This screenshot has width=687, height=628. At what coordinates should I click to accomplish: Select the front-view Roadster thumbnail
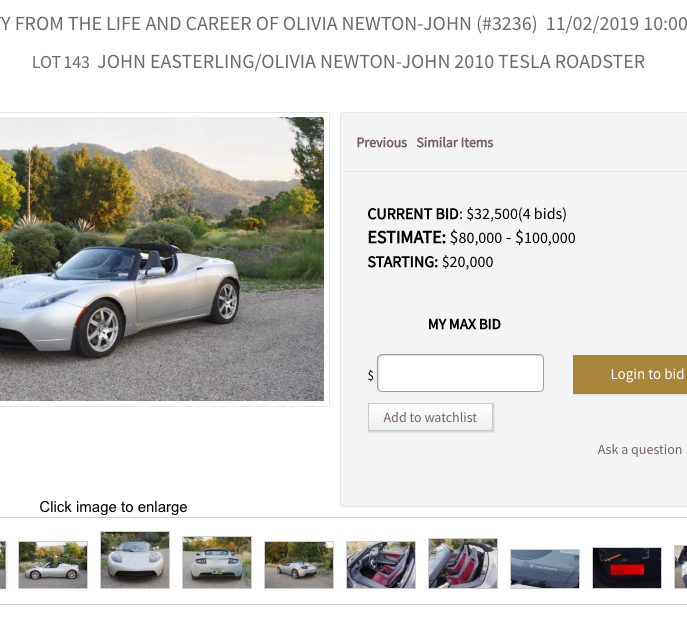[x=135, y=560]
